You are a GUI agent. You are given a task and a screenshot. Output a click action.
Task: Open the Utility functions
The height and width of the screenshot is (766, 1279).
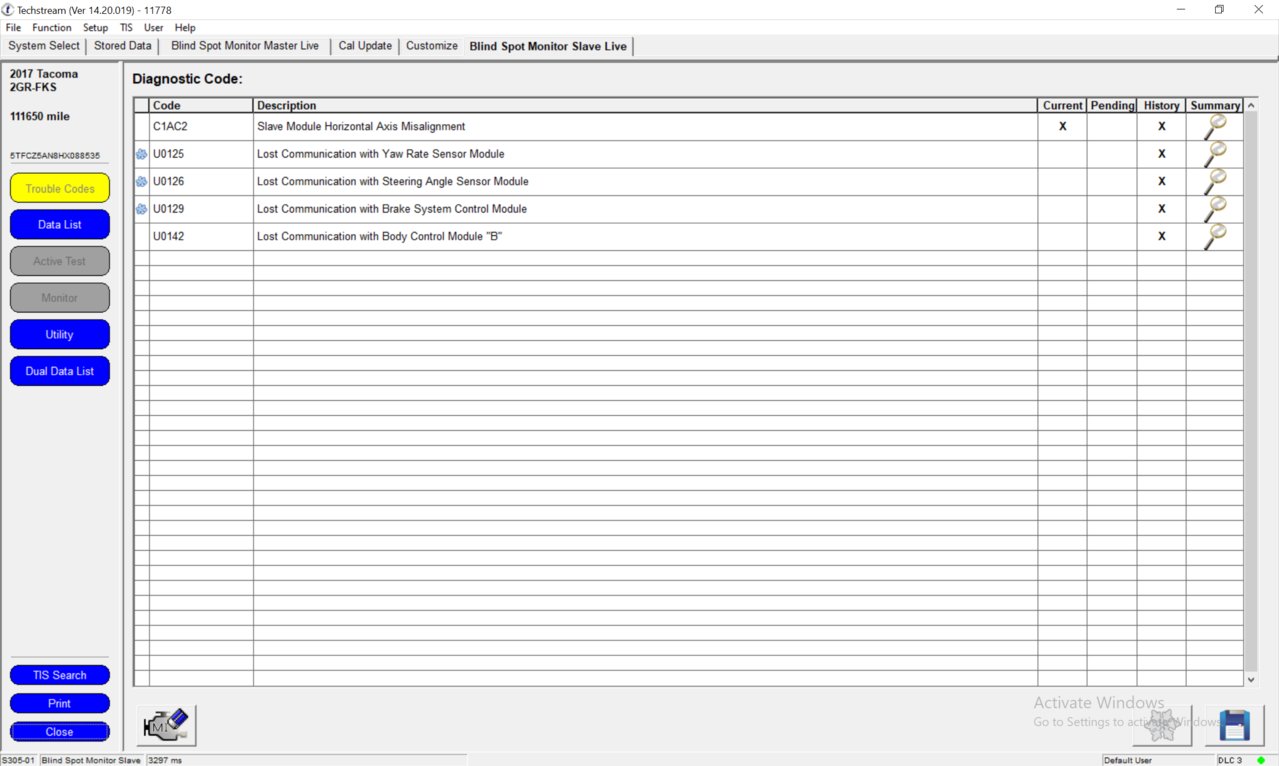(x=60, y=334)
